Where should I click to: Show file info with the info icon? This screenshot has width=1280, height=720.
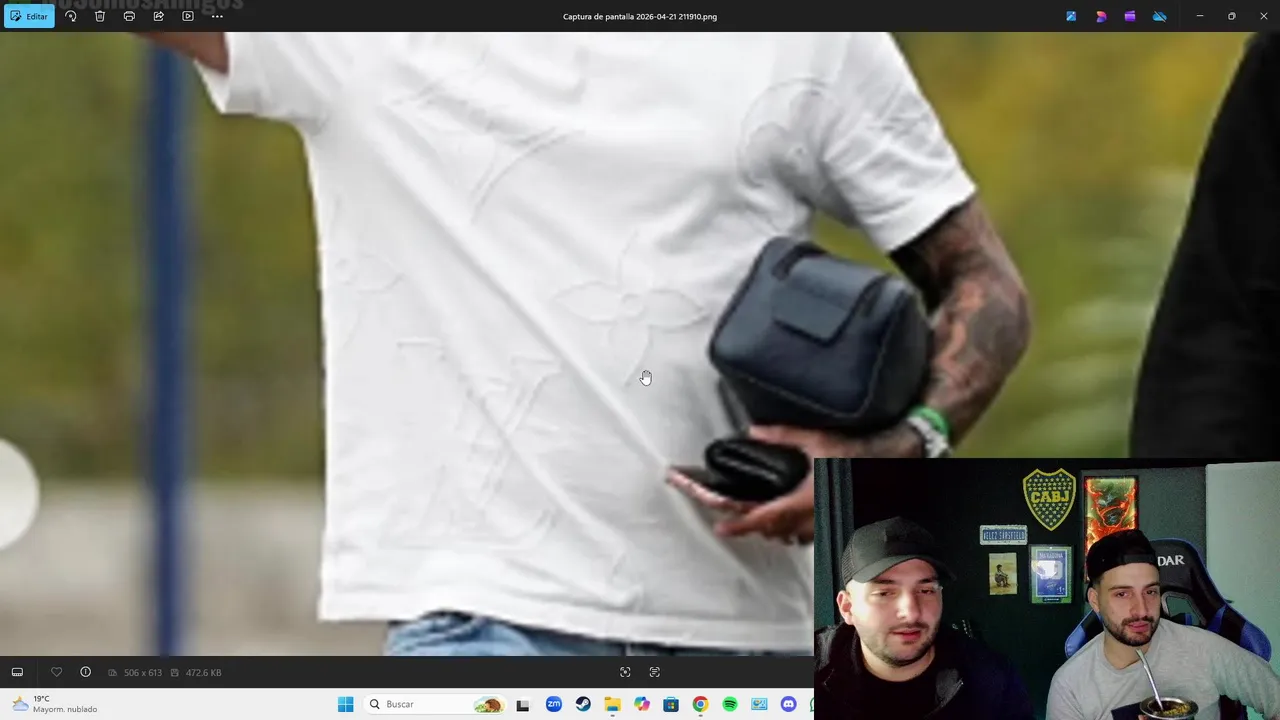point(85,672)
